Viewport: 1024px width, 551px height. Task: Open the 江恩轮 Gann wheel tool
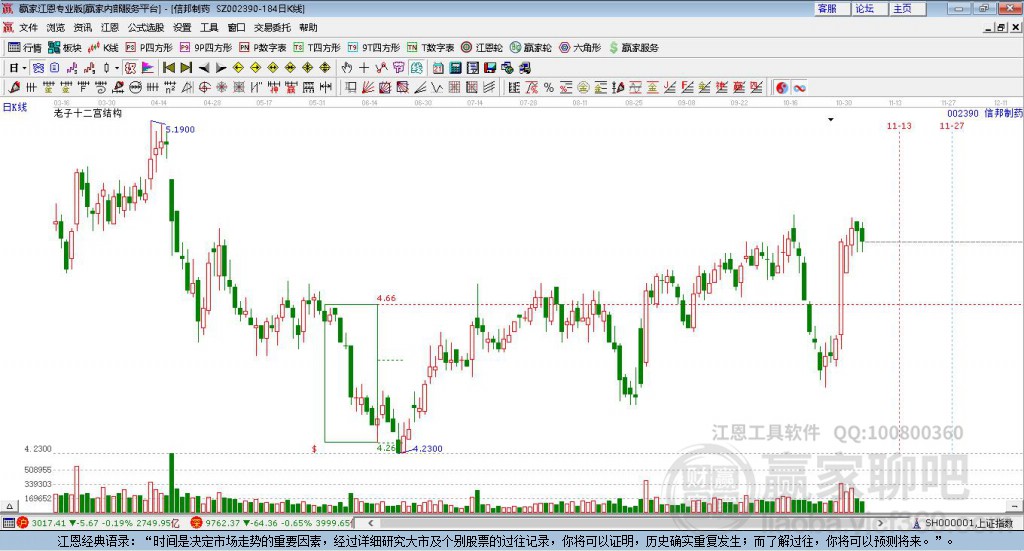point(482,48)
